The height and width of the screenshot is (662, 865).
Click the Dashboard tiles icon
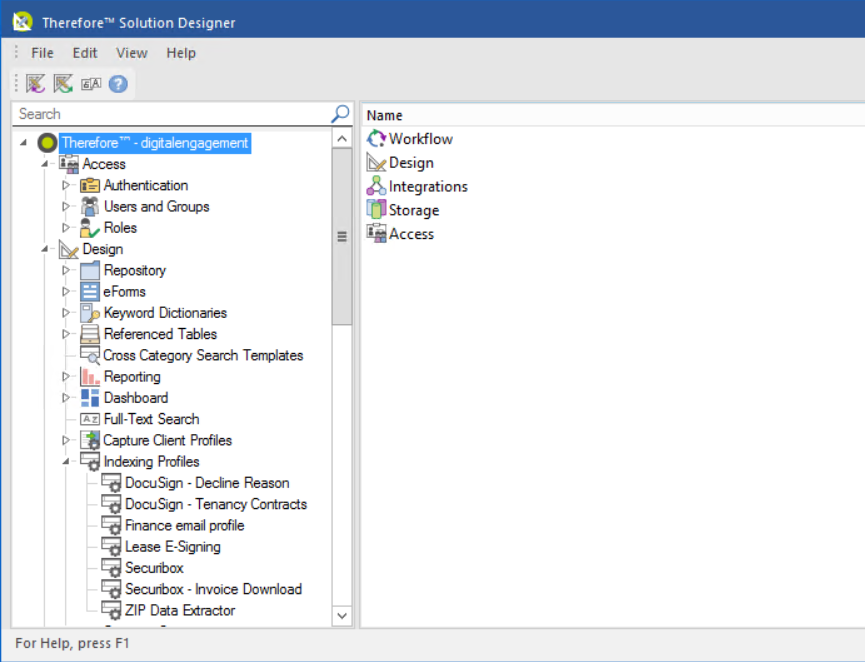[x=90, y=398]
